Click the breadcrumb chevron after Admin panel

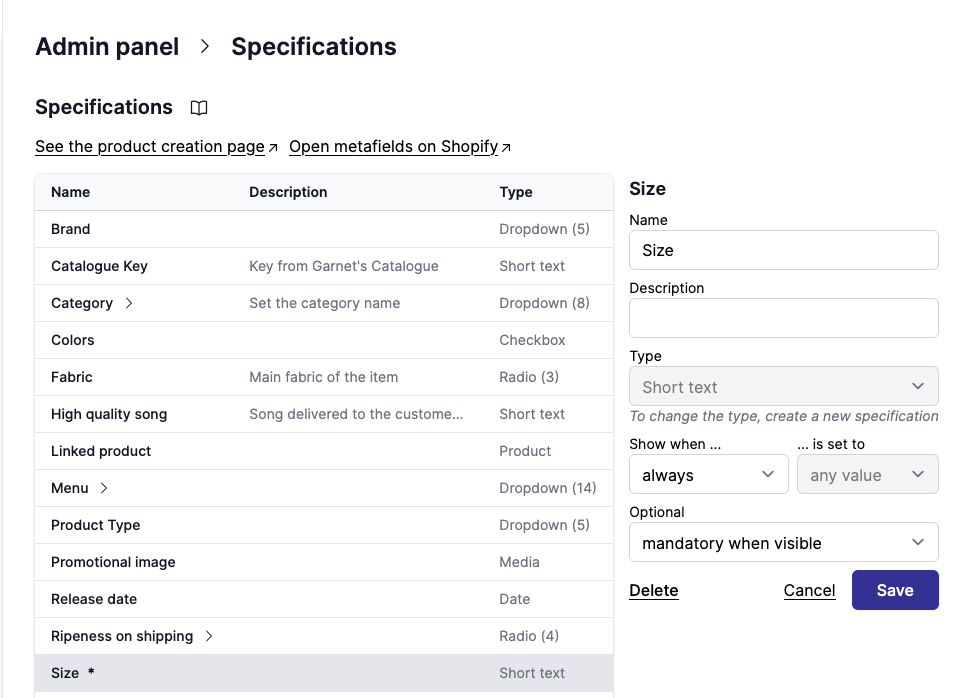(x=205, y=46)
